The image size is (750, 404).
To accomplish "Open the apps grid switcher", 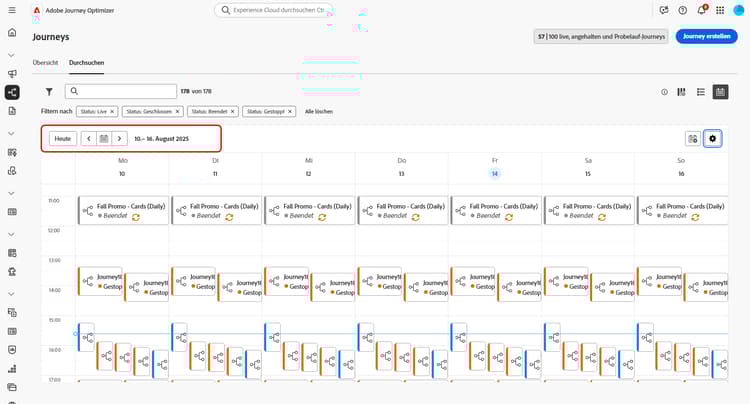I will [720, 10].
